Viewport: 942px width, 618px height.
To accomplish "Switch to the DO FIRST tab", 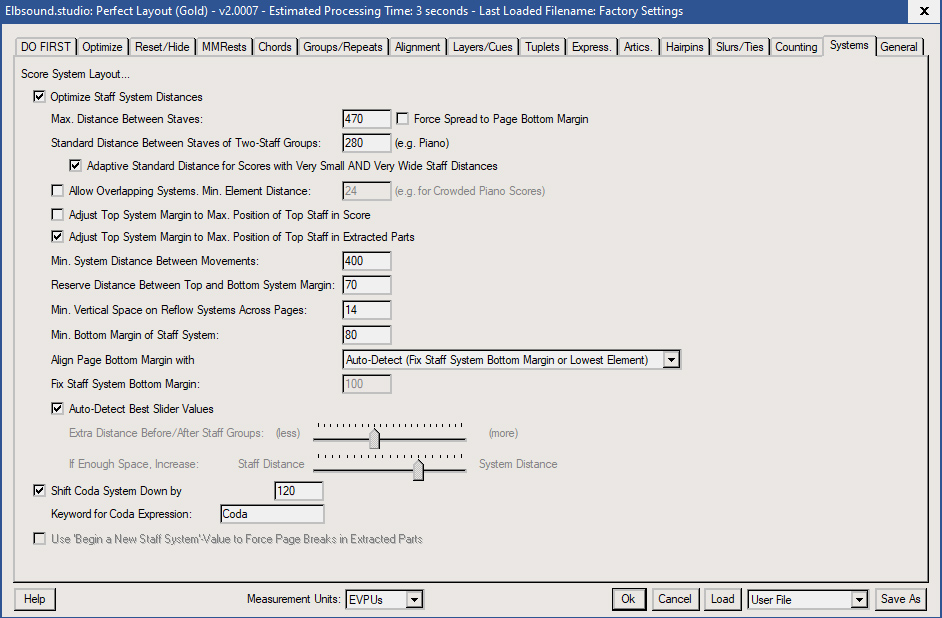I will pos(47,47).
